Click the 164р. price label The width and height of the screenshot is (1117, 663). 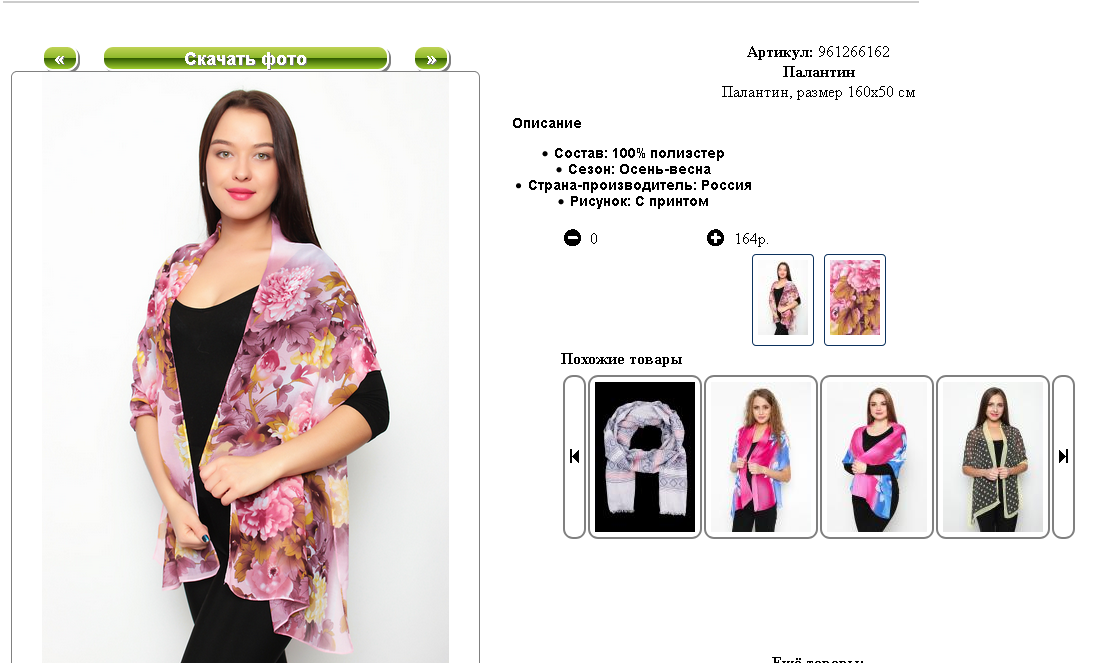pos(752,239)
